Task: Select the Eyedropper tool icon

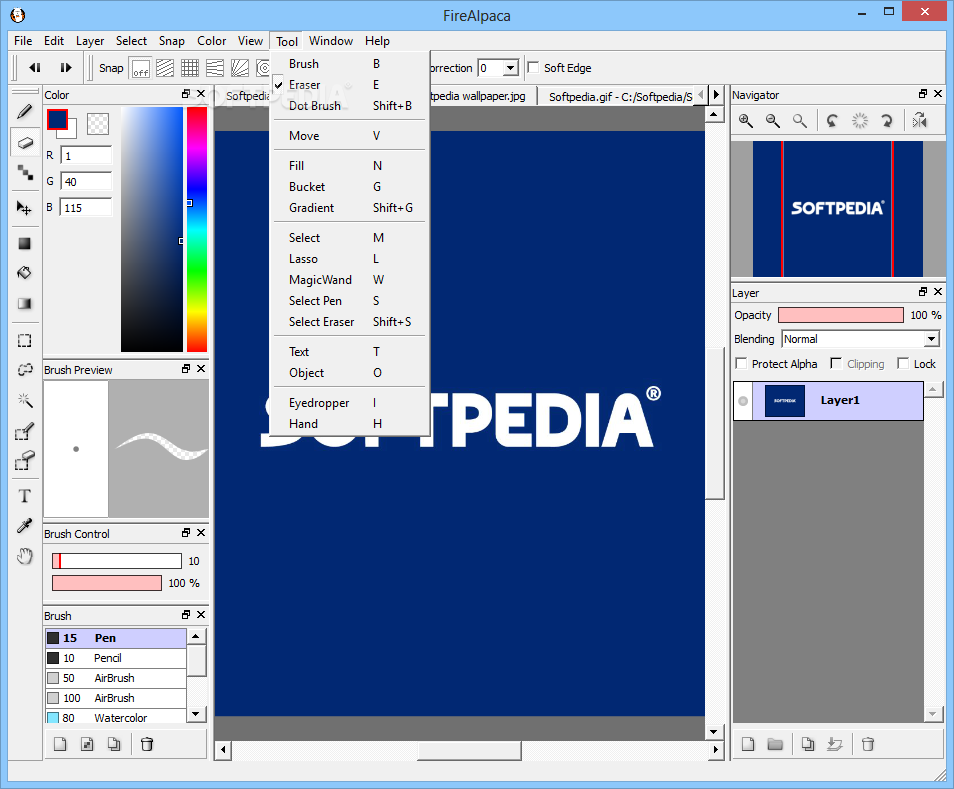Action: 24,526
